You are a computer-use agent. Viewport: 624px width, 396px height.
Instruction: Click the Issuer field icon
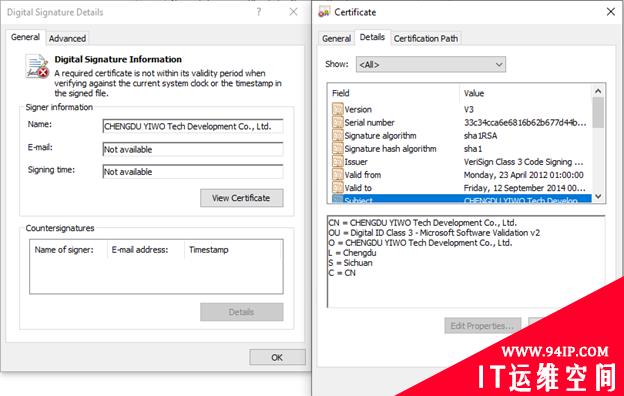pos(337,162)
